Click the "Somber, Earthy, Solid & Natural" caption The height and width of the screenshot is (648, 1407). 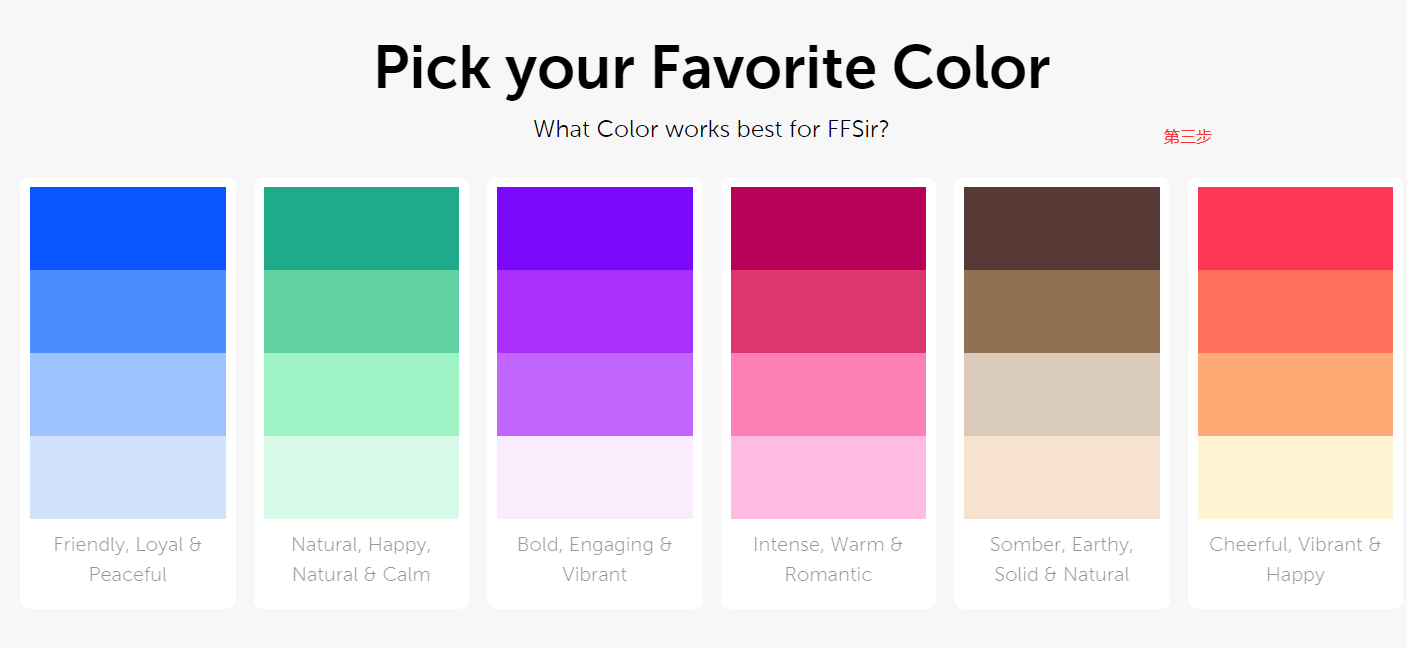coord(1062,559)
